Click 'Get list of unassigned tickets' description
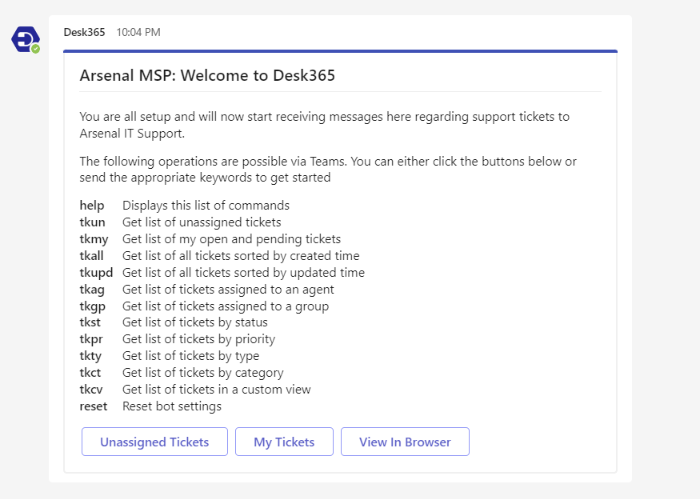Image resolution: width=700 pixels, height=499 pixels. [202, 222]
